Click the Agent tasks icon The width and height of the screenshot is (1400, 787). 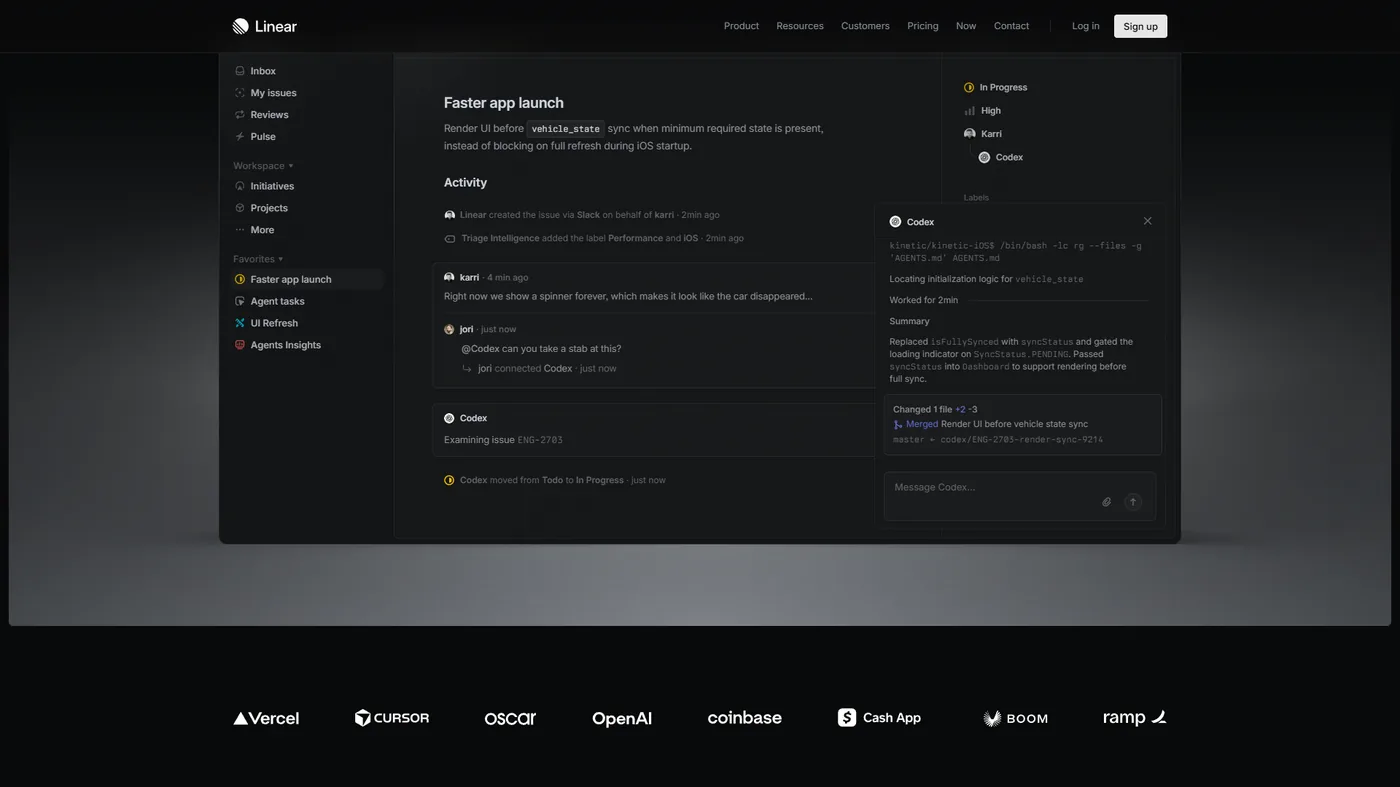[240, 302]
